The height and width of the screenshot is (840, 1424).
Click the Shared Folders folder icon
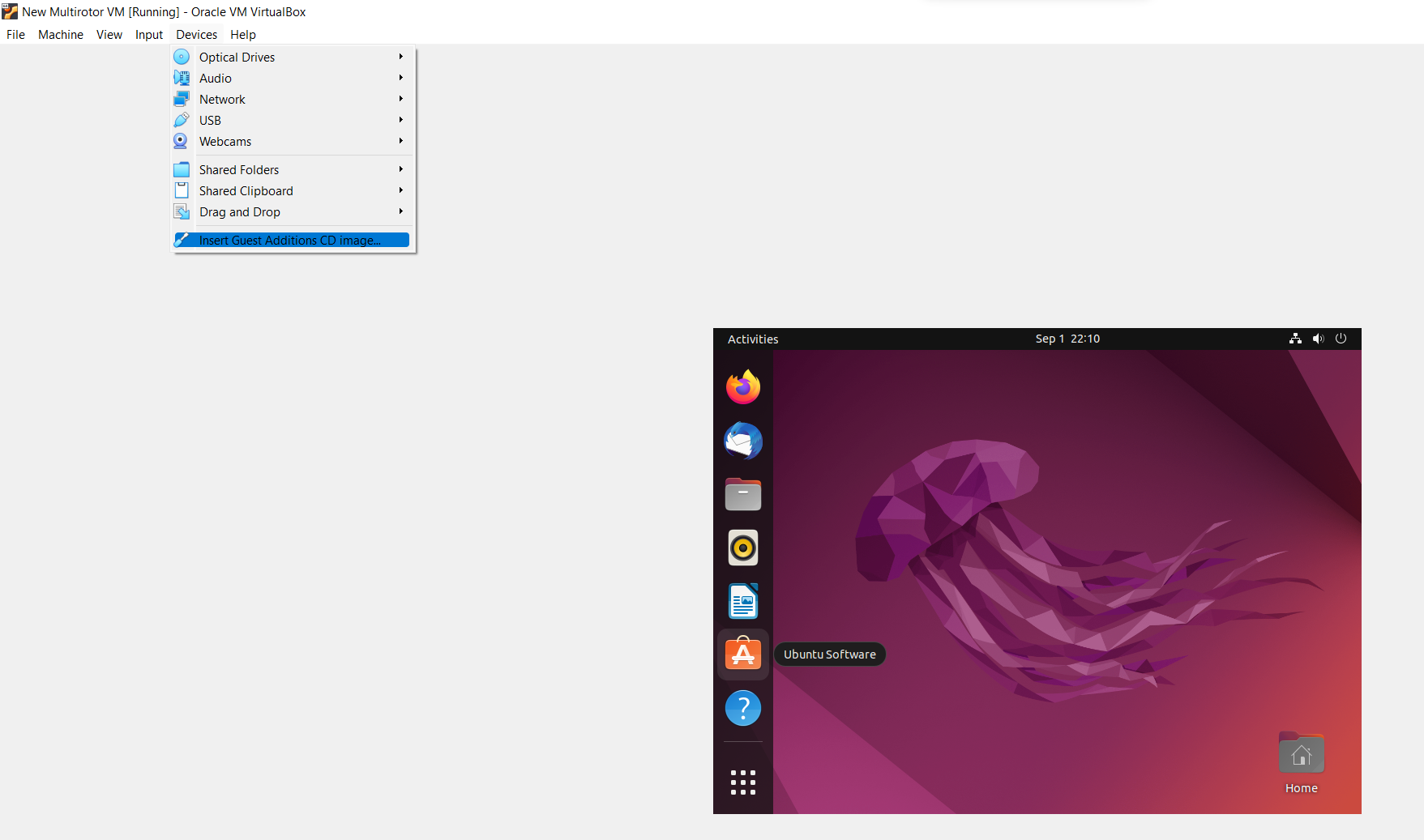182,169
